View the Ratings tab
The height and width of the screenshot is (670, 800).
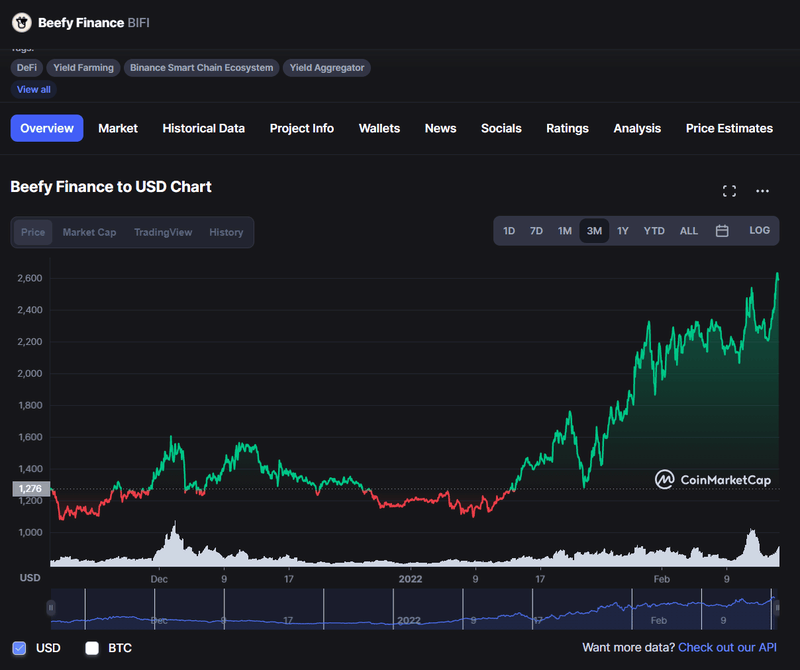(x=567, y=128)
